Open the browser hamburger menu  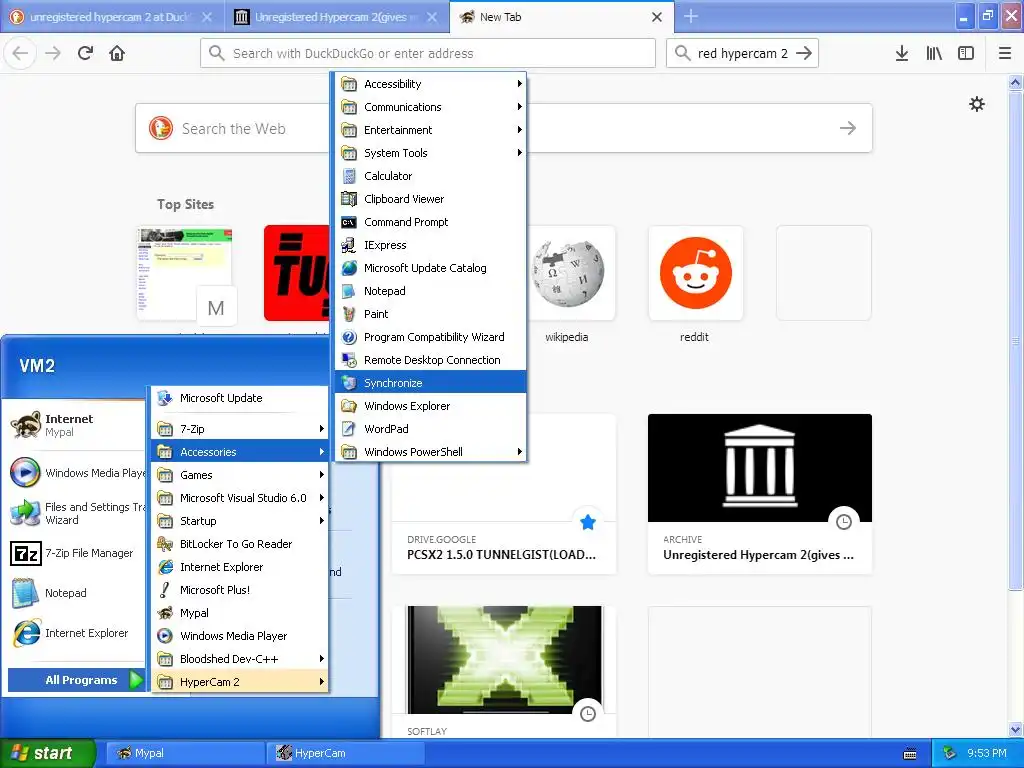[x=1005, y=53]
